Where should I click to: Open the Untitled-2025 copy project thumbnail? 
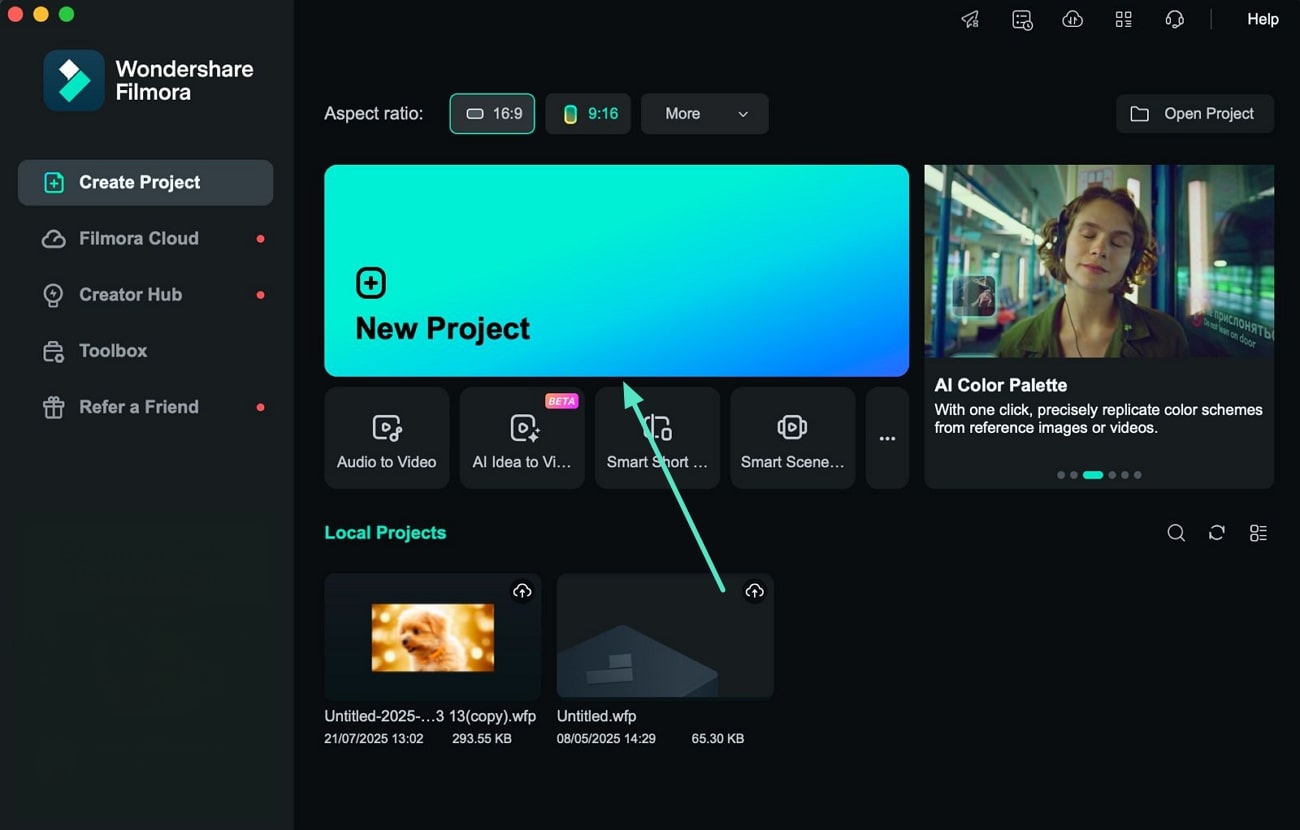point(433,636)
